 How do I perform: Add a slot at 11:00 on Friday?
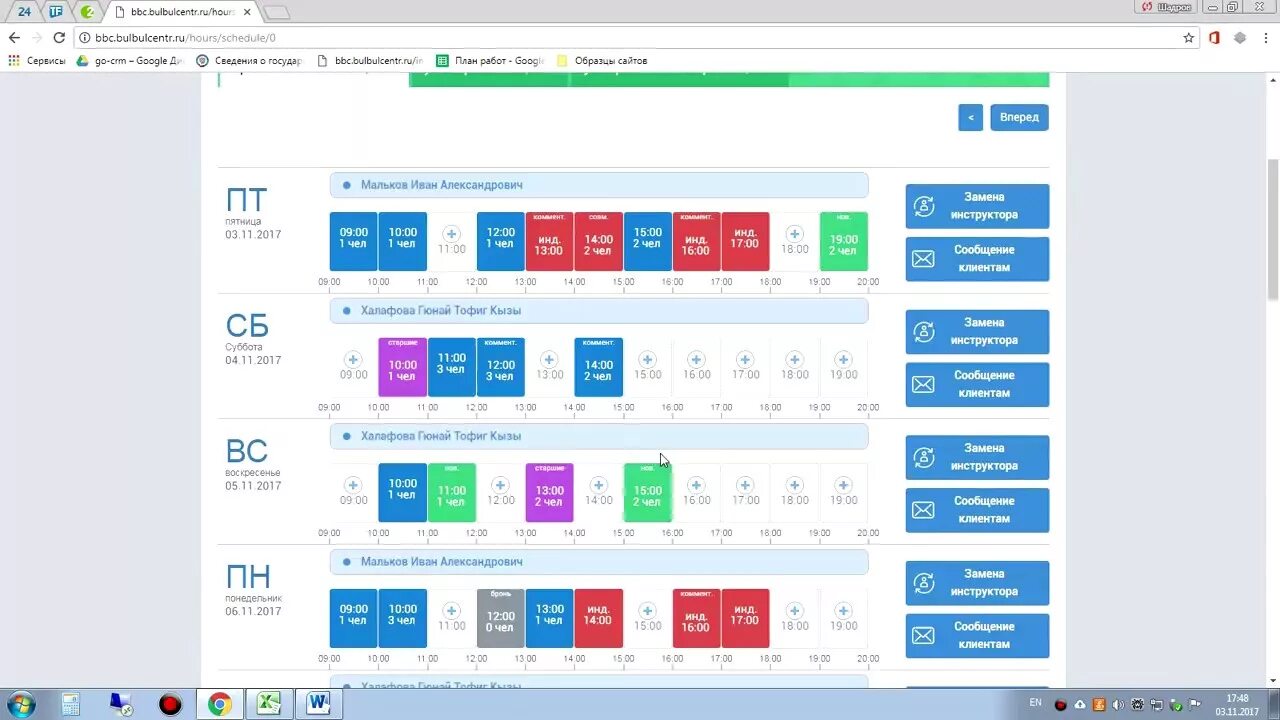pos(451,233)
